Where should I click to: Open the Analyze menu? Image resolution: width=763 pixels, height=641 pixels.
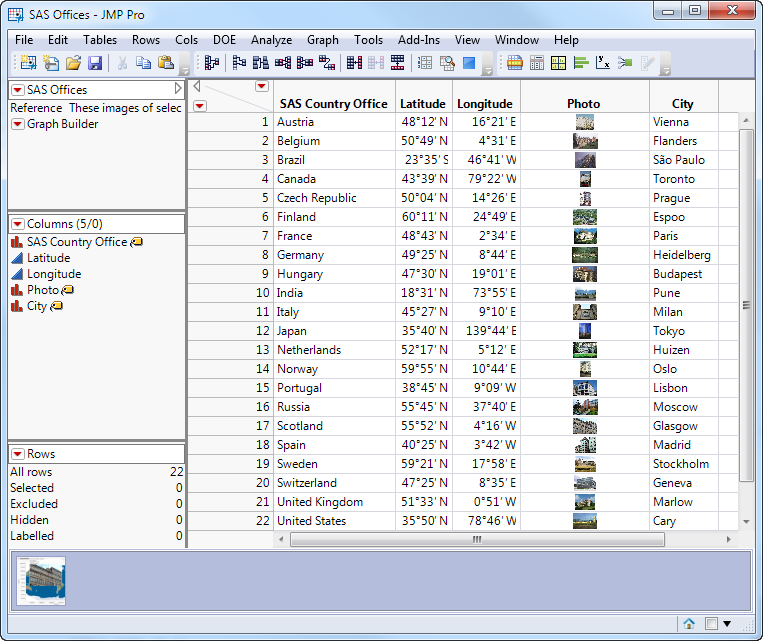(271, 40)
